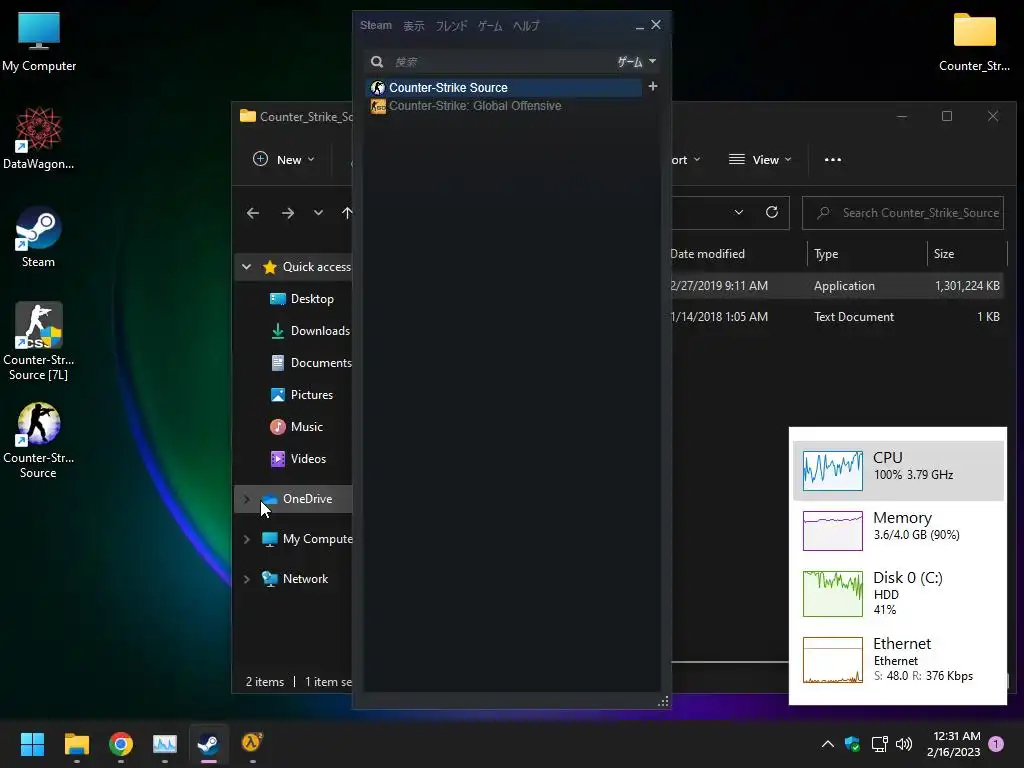1024x768 pixels.
Task: Open DataWagon desktop shortcut
Action: pyautogui.click(x=39, y=138)
